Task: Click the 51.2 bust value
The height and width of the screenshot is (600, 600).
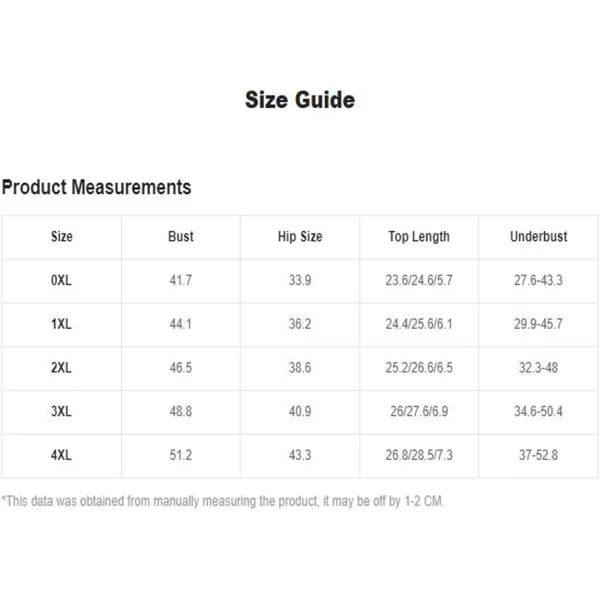Action: (x=181, y=455)
